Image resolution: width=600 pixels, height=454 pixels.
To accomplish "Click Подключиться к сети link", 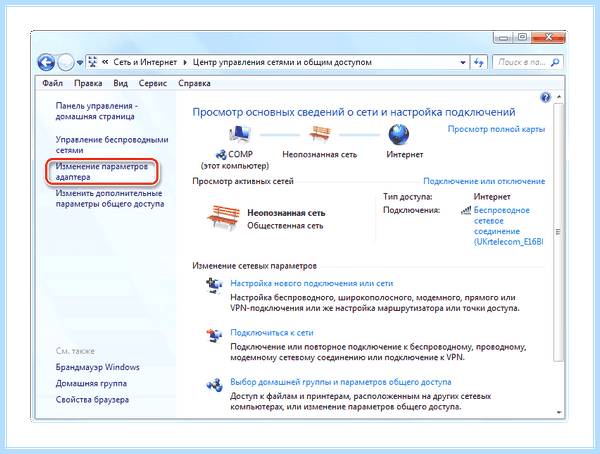I will 272,333.
